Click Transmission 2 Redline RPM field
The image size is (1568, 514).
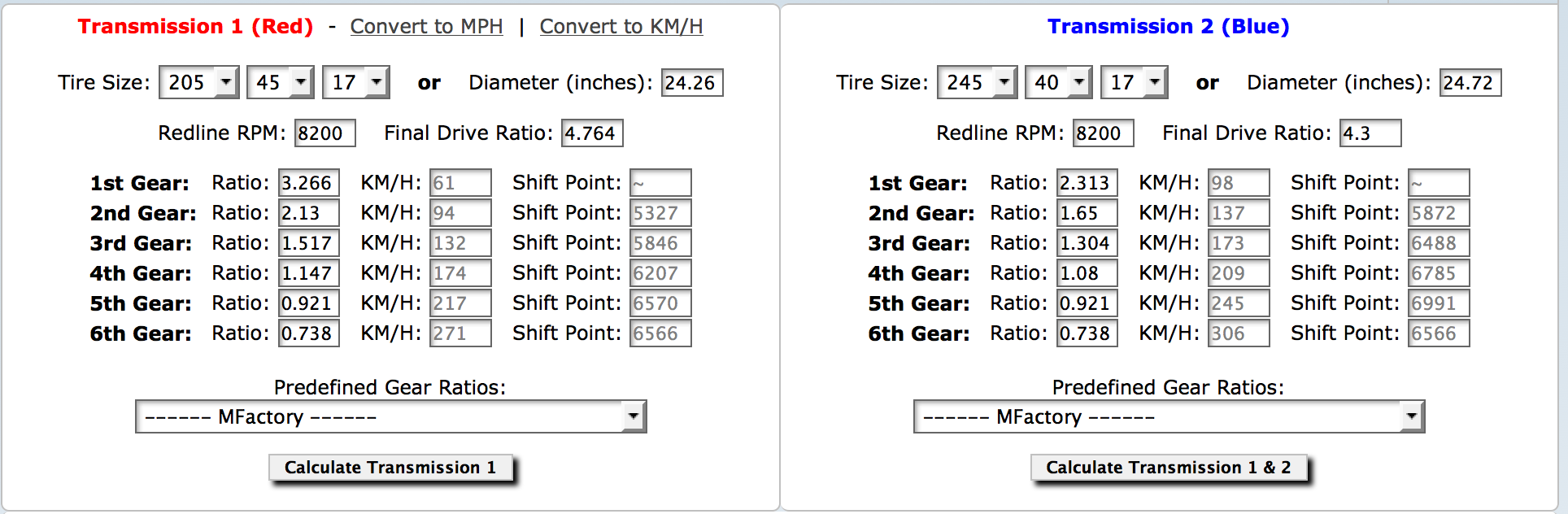tap(1104, 133)
